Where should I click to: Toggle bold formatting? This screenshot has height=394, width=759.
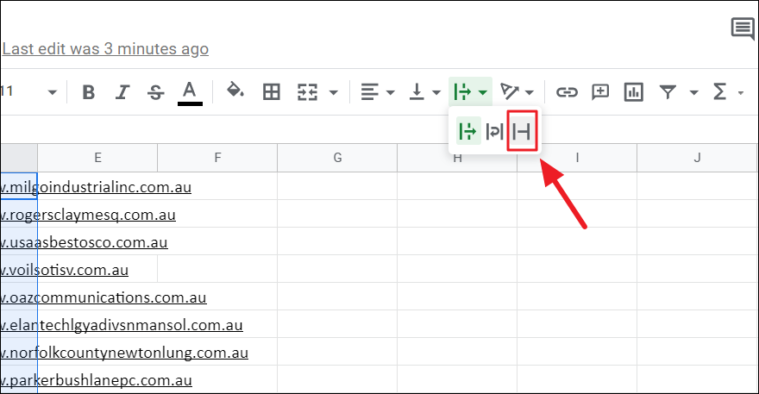(89, 91)
